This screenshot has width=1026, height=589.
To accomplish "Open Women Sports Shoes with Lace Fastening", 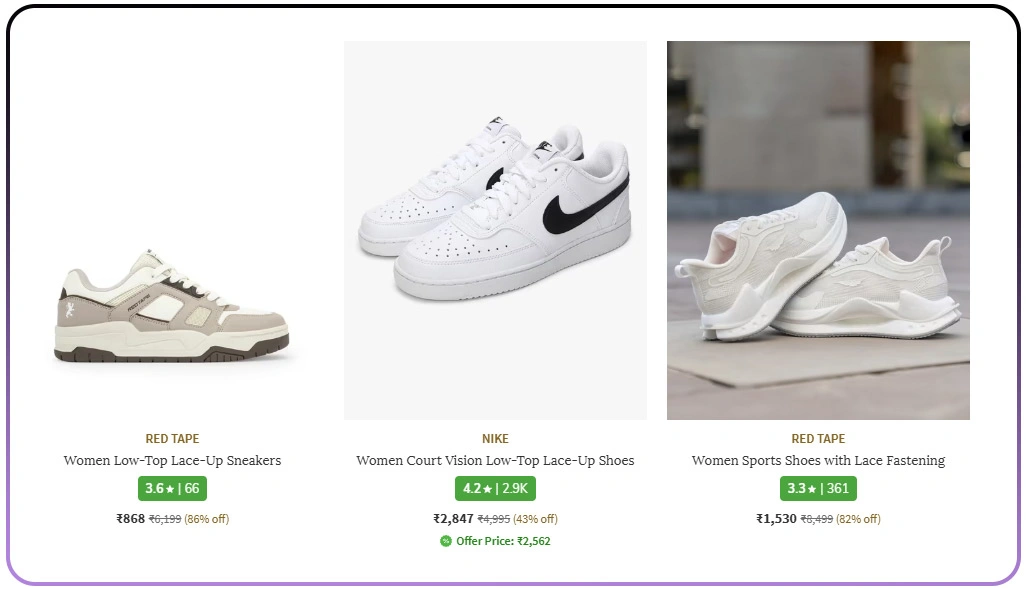I will [818, 460].
